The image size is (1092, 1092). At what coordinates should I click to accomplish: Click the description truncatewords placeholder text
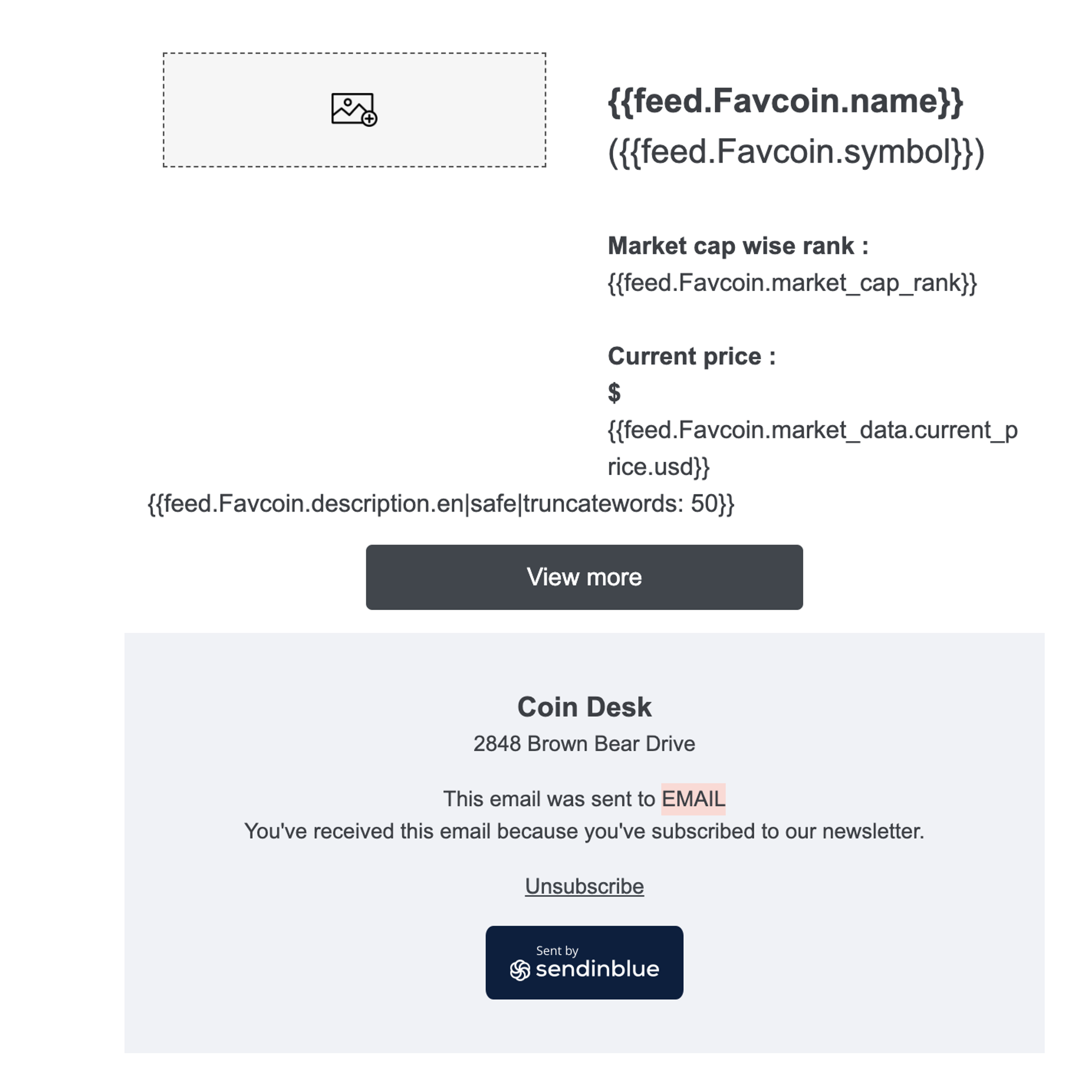pyautogui.click(x=441, y=503)
